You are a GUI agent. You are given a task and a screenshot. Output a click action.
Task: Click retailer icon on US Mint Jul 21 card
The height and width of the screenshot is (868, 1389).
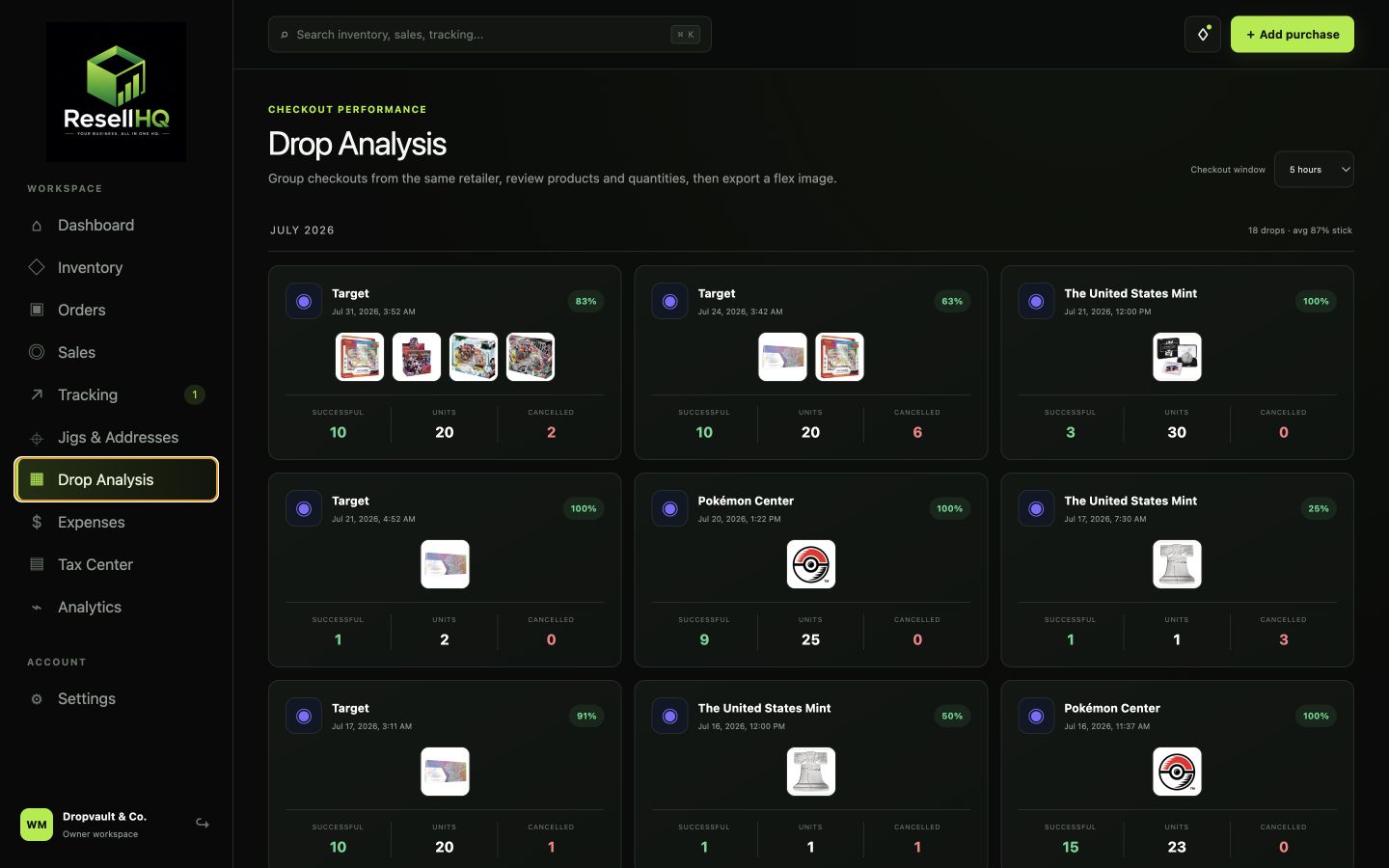pos(1036,301)
